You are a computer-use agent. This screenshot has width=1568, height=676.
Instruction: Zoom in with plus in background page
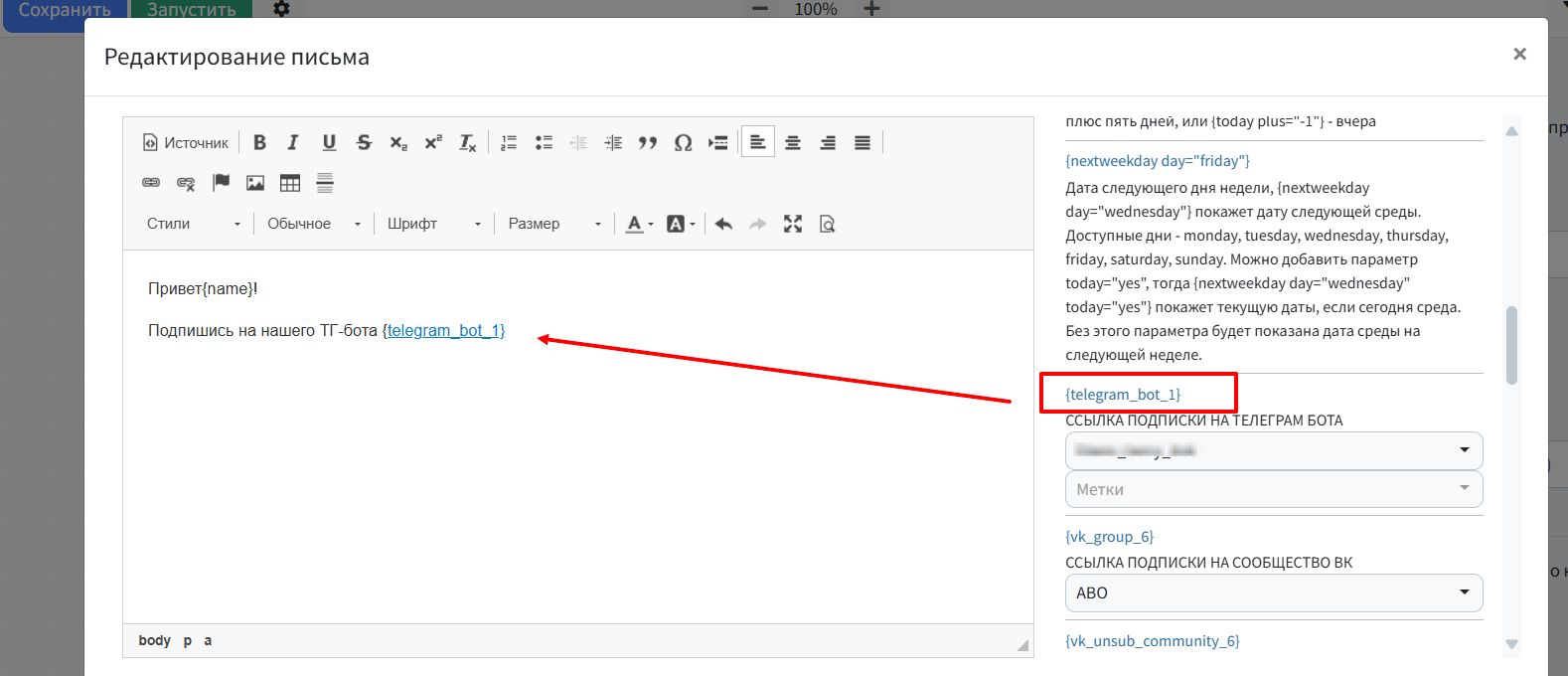tap(871, 9)
